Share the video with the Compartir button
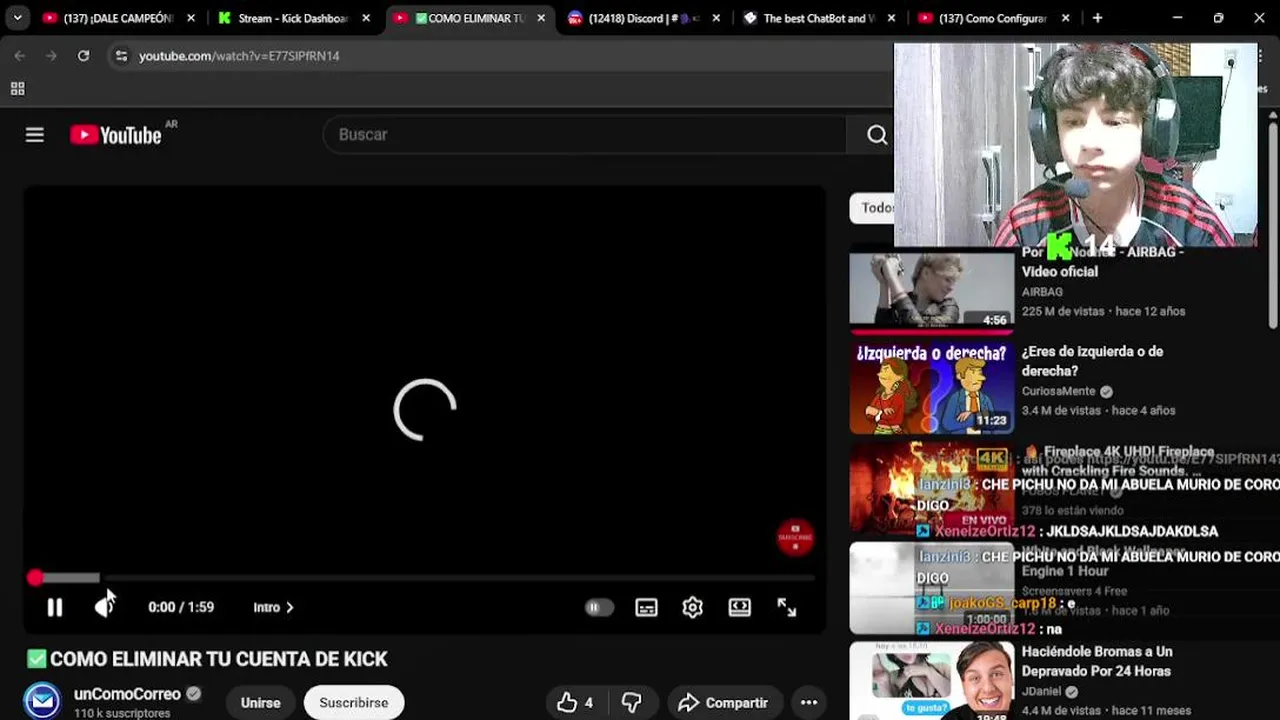 [x=723, y=703]
